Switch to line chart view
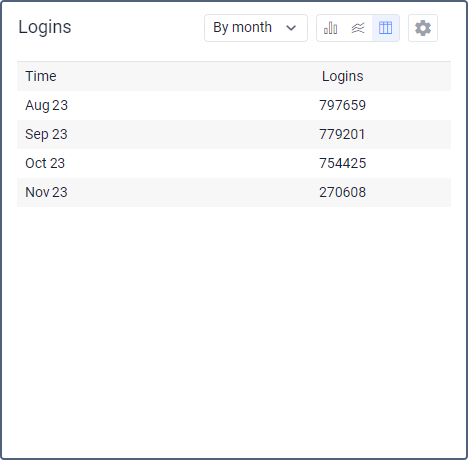 (358, 28)
